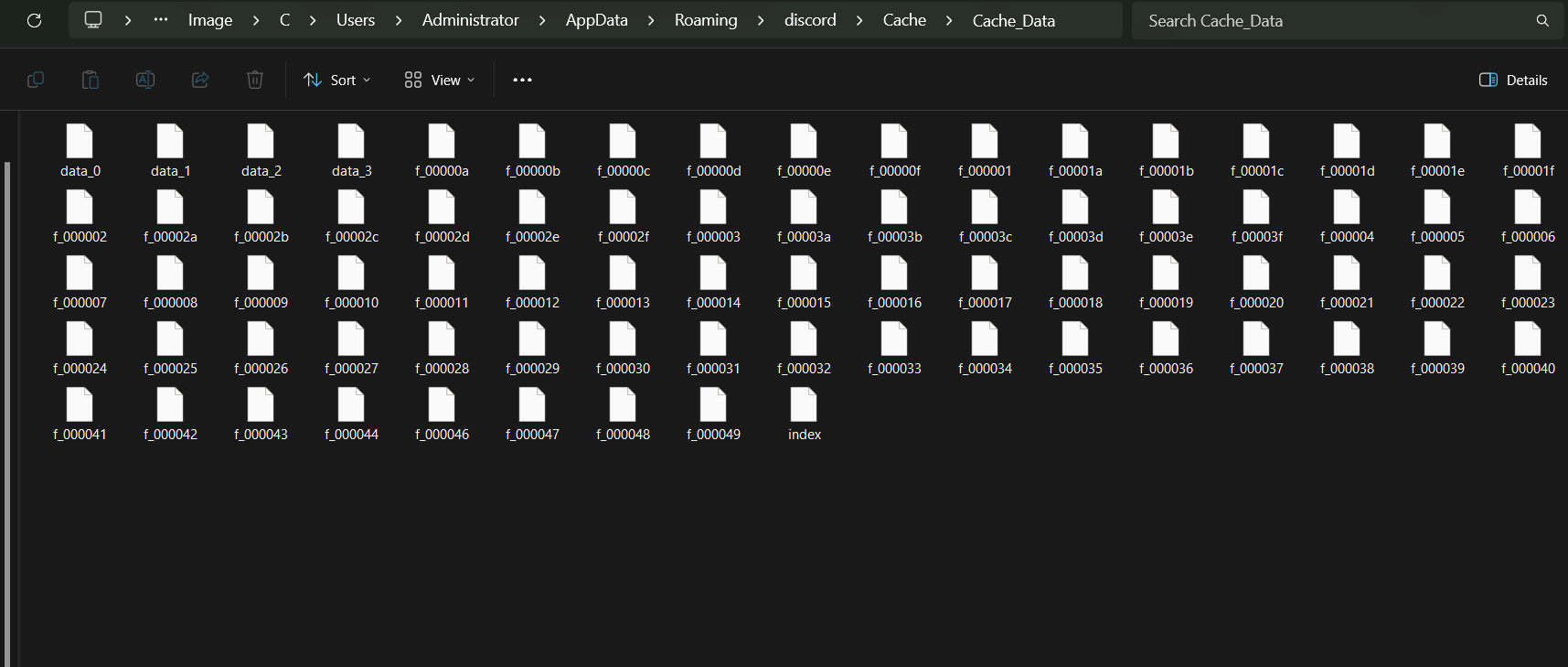1568x667 pixels.
Task: Select the file named f_000010
Action: 351,283
